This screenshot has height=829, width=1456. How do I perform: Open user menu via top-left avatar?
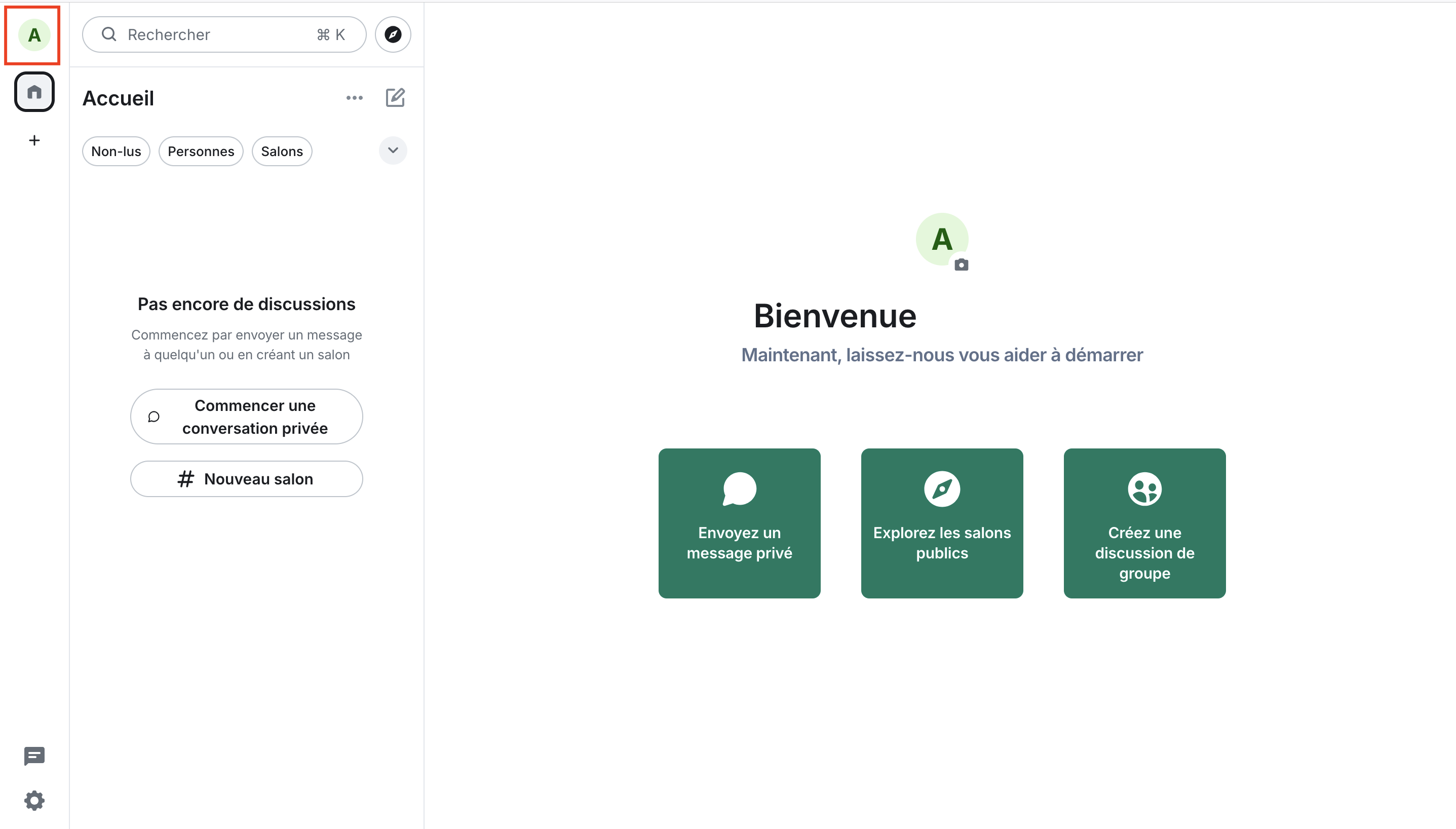pos(34,35)
